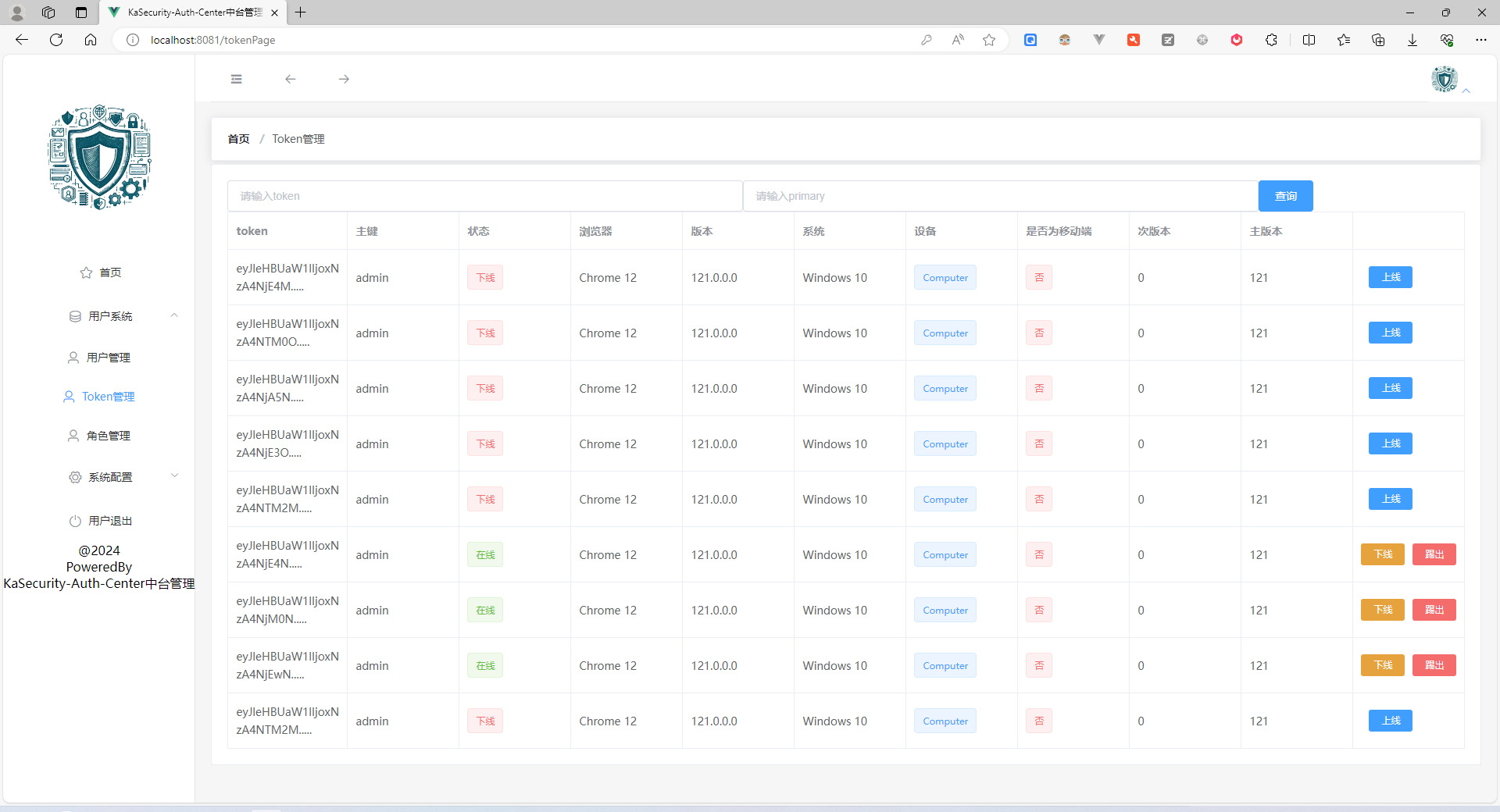Focus the 请输入primary search field
This screenshot has width=1500, height=812.
coord(1001,196)
